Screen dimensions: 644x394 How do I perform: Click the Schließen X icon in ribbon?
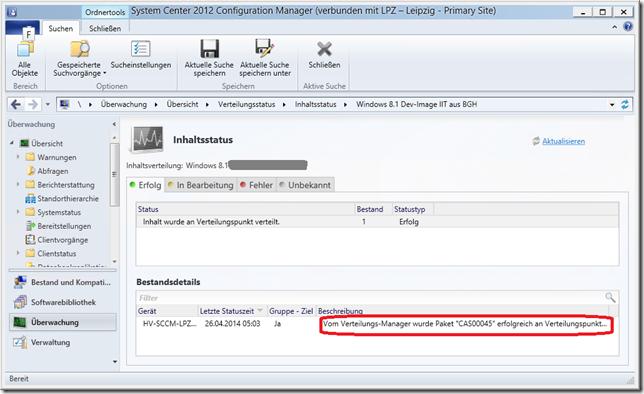tap(324, 49)
